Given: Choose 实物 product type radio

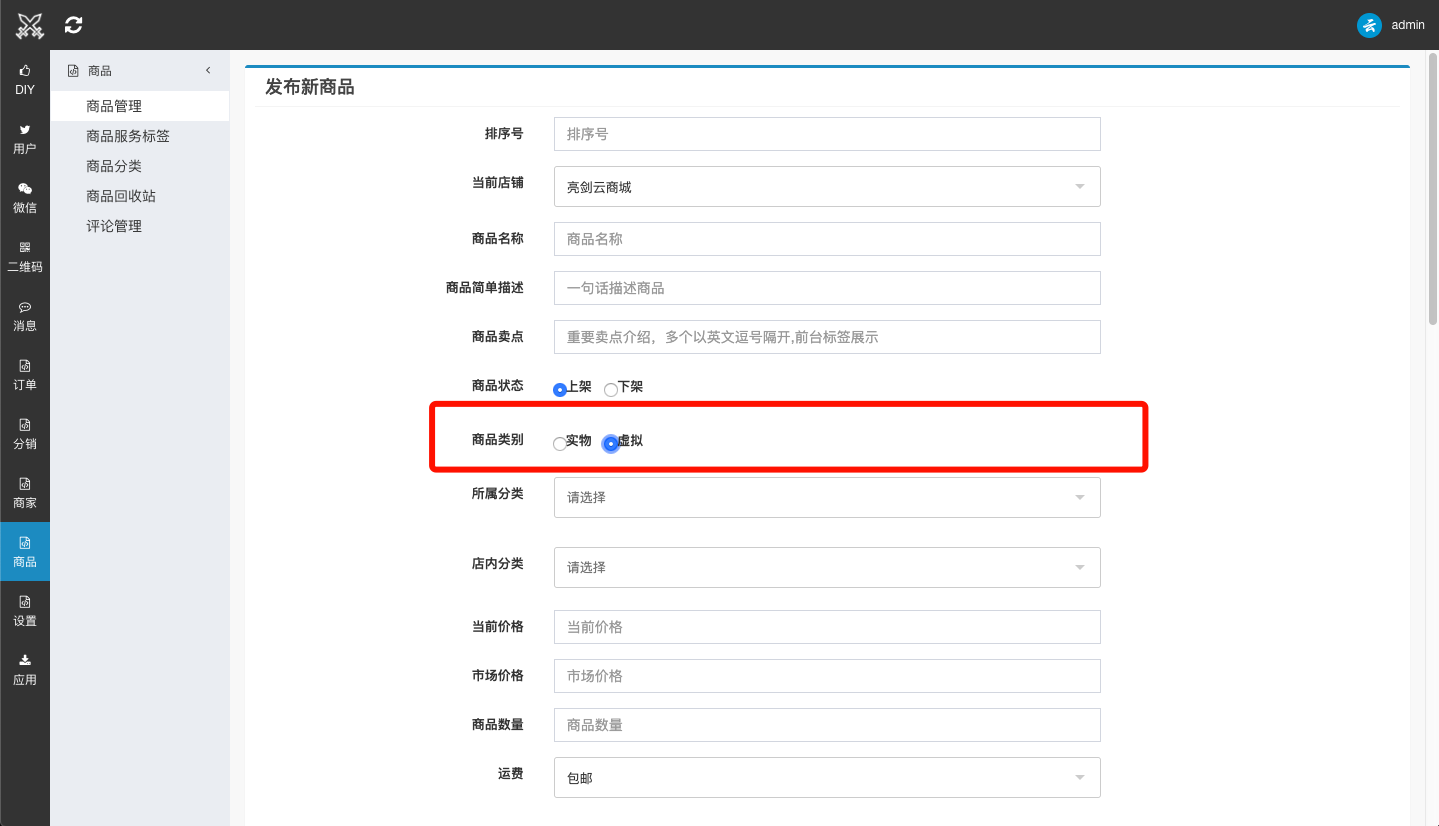Looking at the screenshot, I should [x=560, y=443].
